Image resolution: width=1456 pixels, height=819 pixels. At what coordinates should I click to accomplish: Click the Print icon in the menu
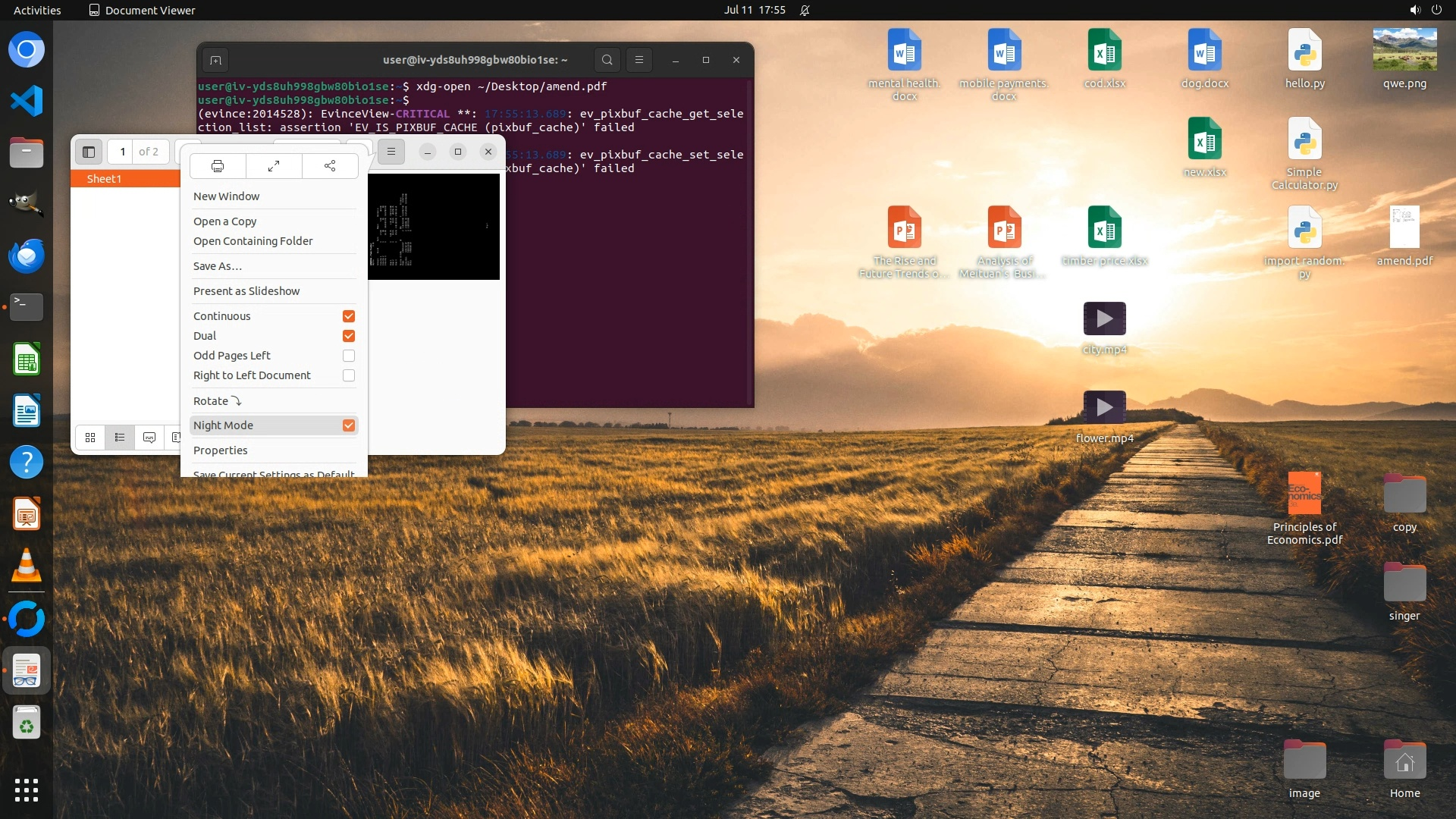tap(218, 166)
